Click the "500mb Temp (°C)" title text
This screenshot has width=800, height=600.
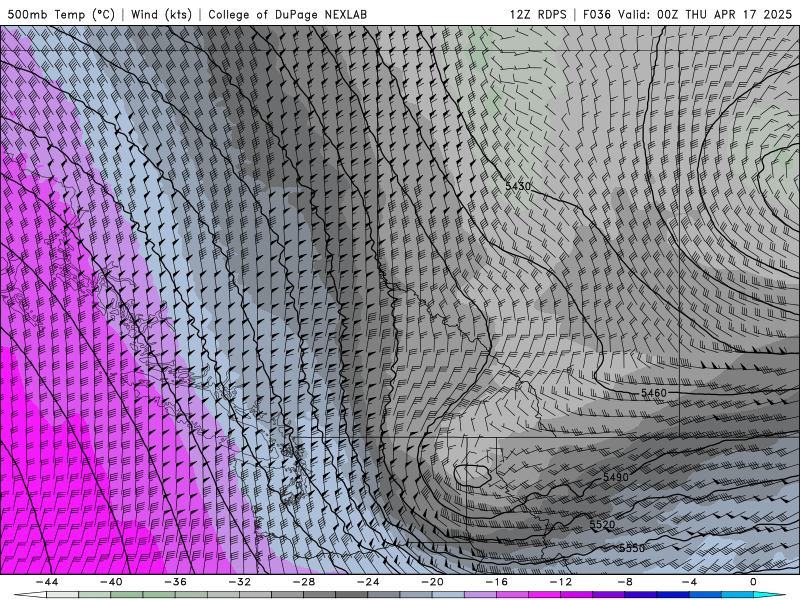pos(61,14)
